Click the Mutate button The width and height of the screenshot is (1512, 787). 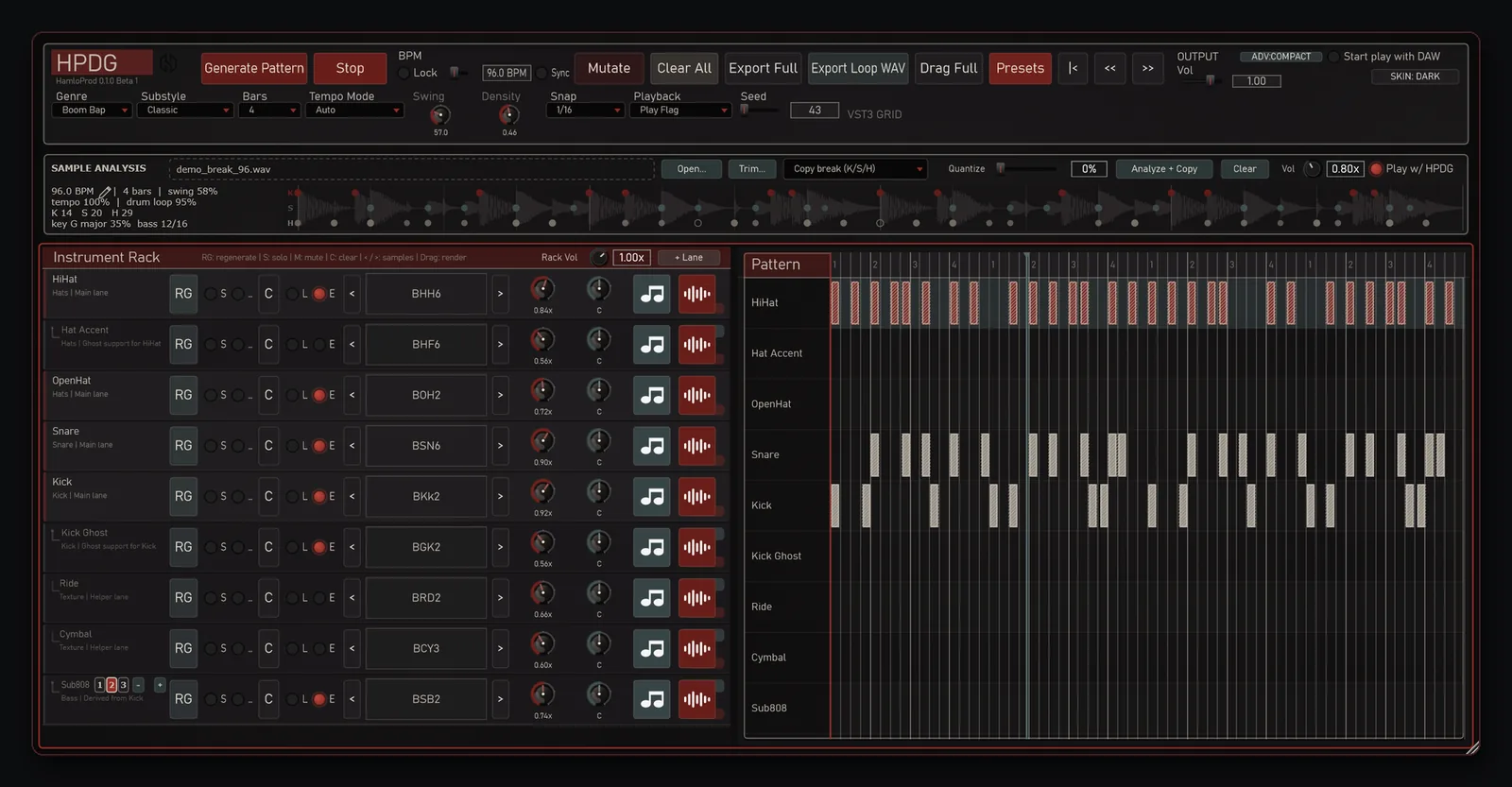[x=609, y=68]
